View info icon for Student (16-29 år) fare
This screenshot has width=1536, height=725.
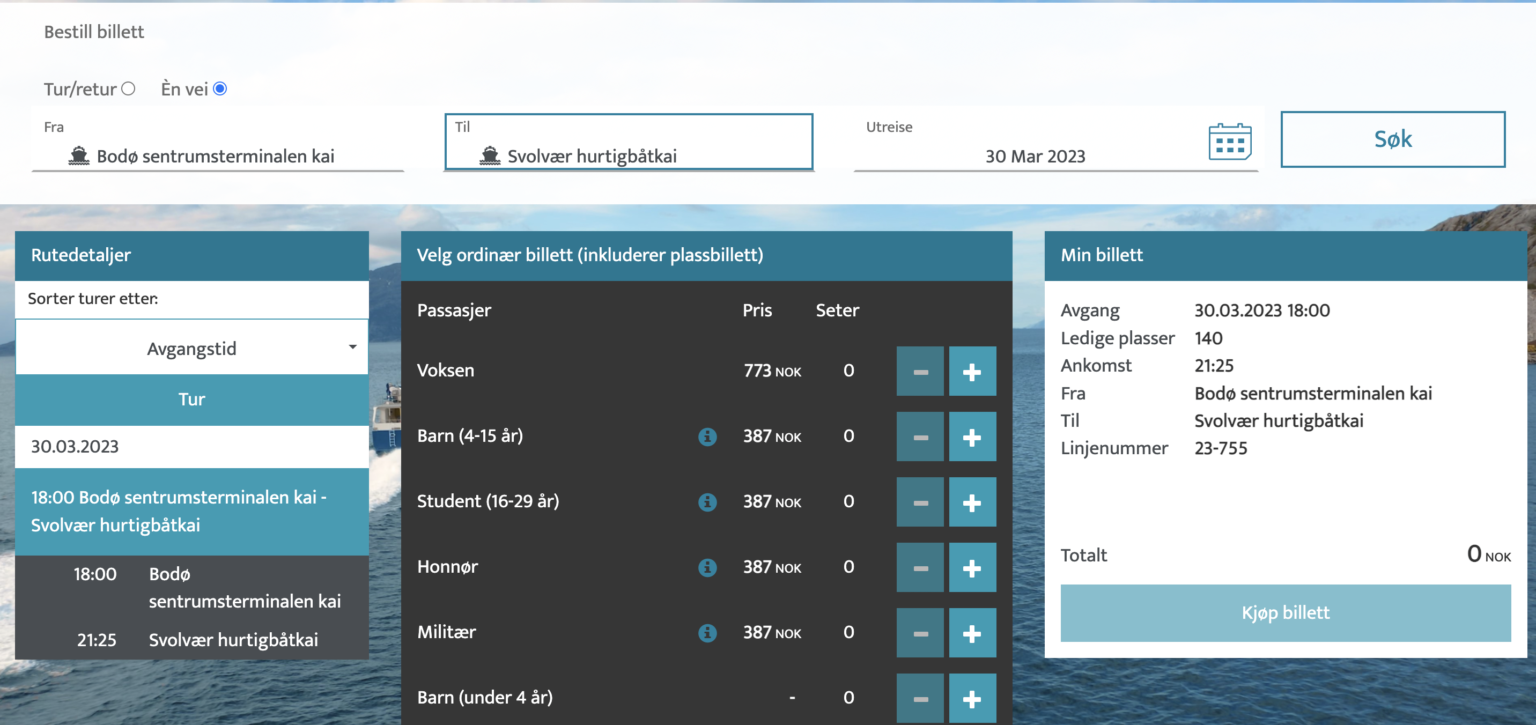tap(708, 501)
